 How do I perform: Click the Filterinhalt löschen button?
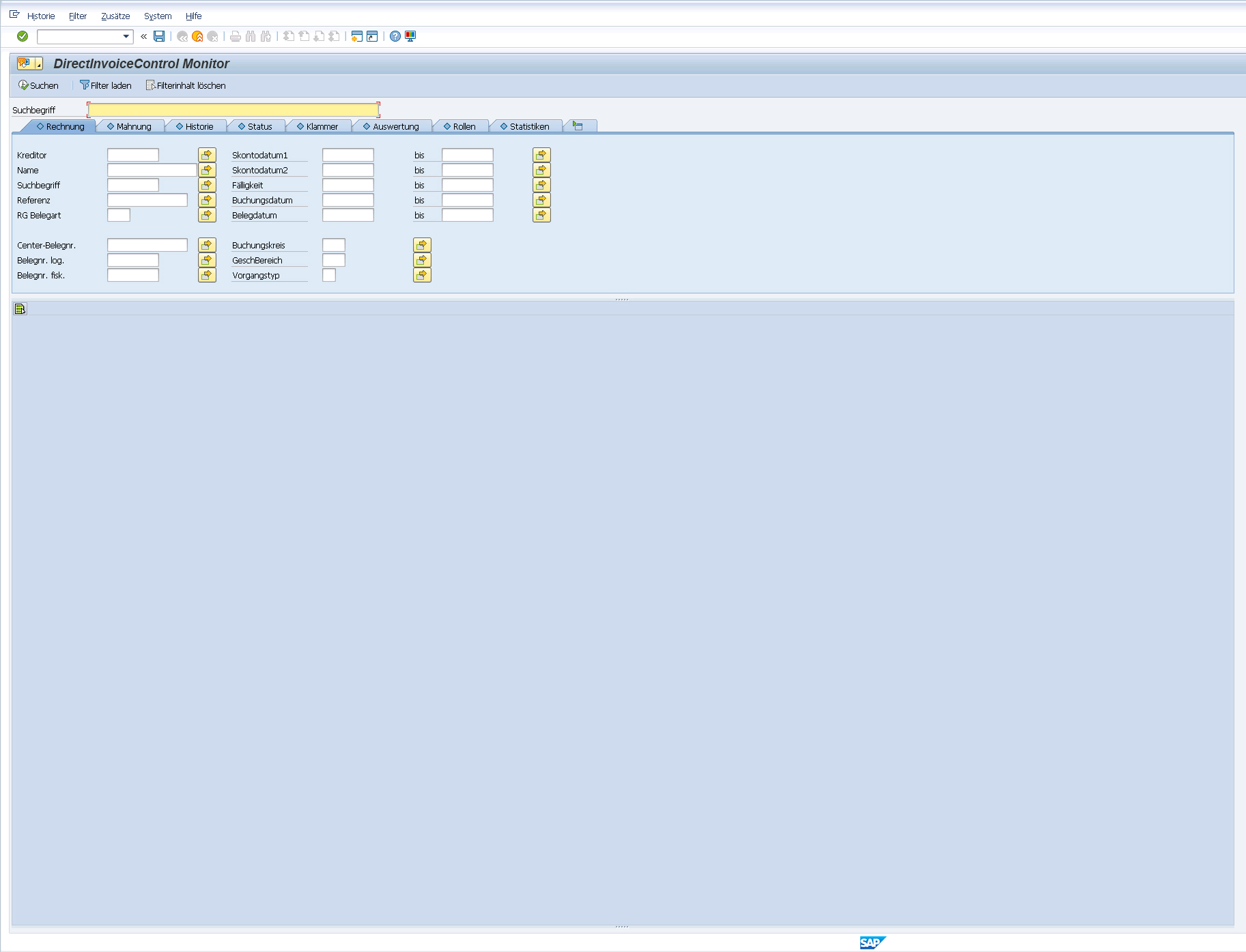(x=186, y=85)
